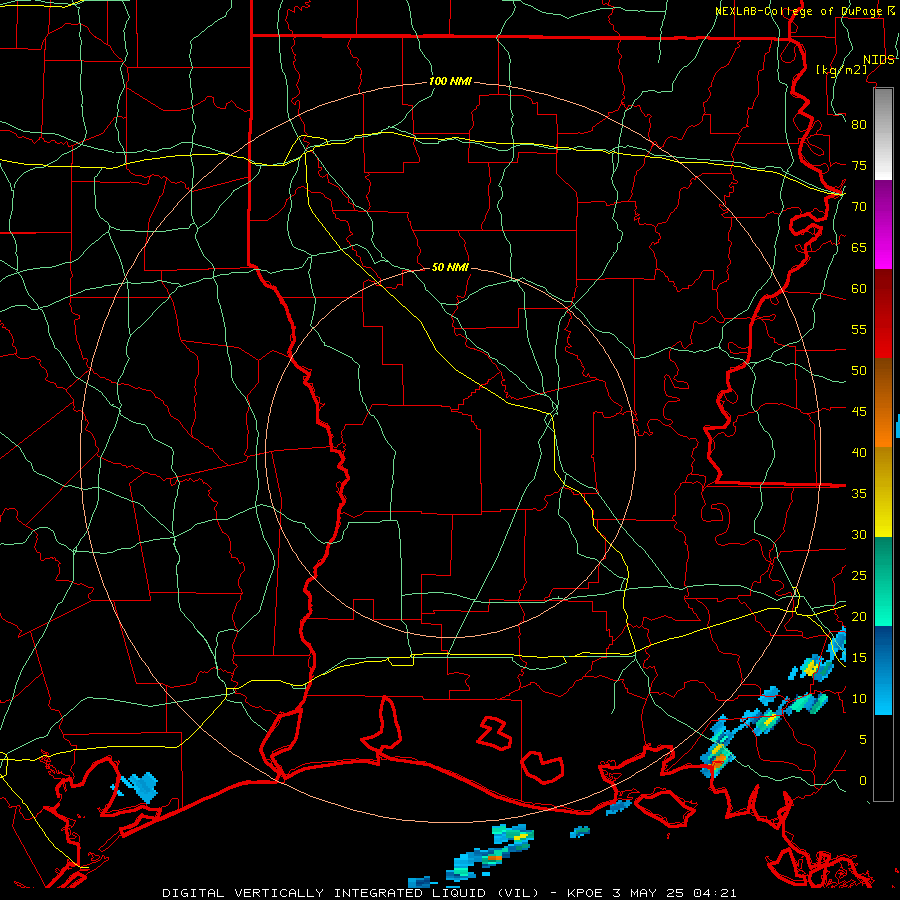Click the magenta-purple segment of the color scale
Viewport: 900px width, 900px height.
(883, 225)
